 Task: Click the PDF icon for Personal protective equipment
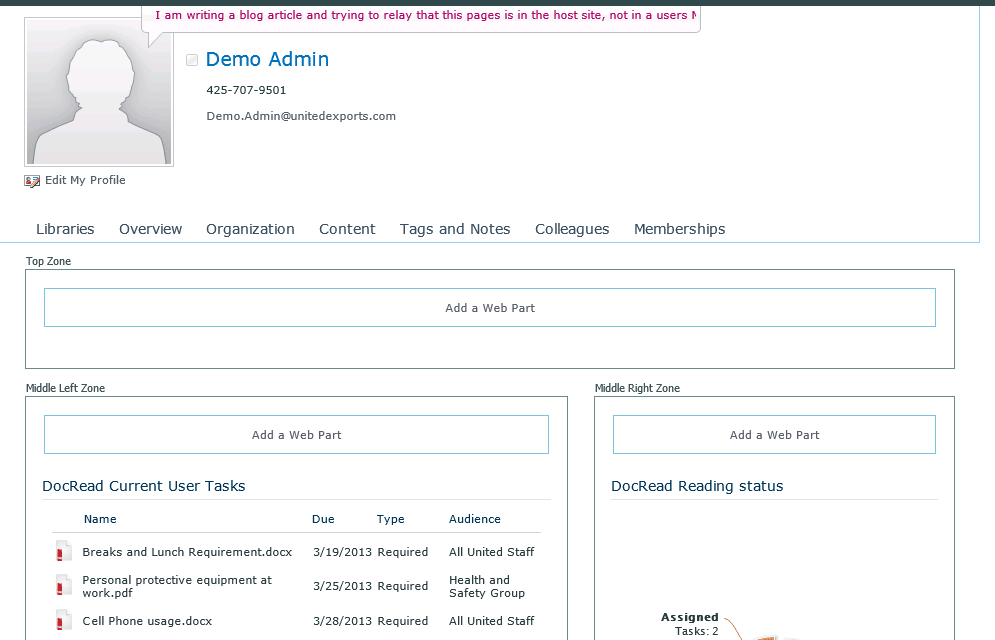(x=64, y=586)
